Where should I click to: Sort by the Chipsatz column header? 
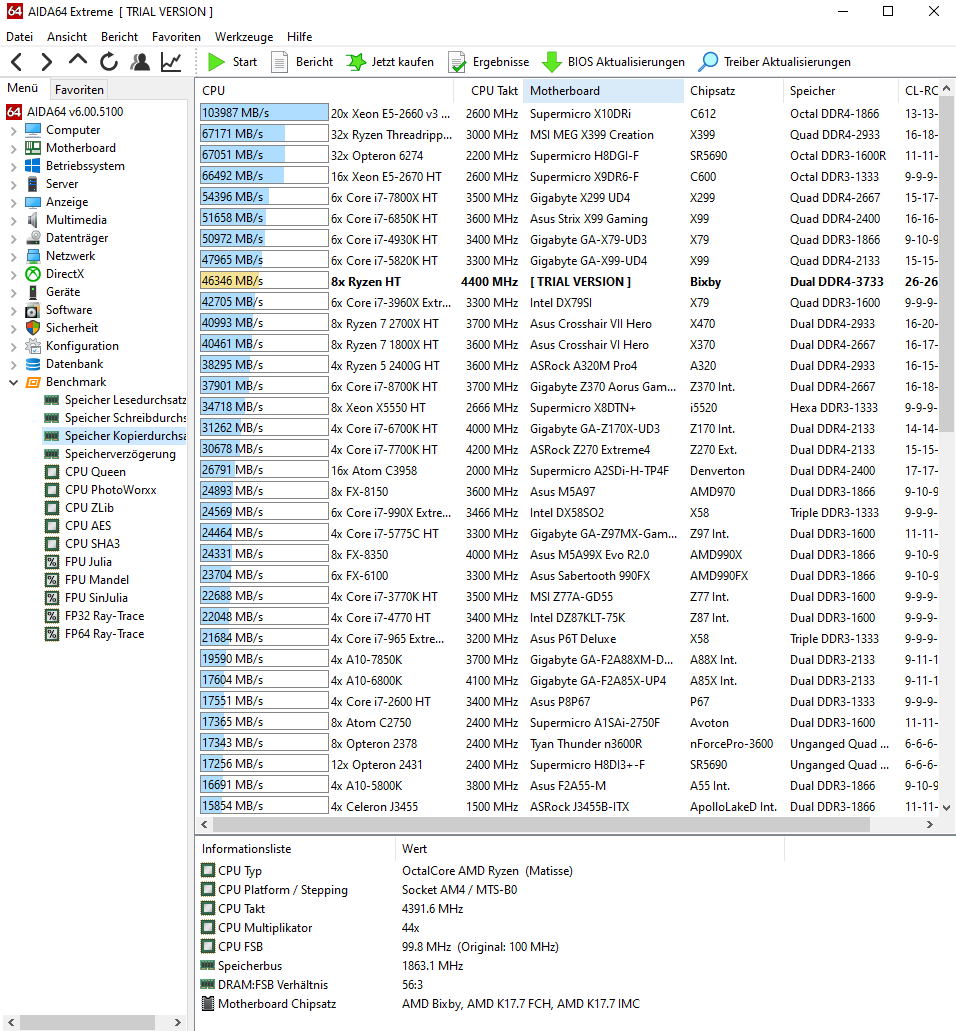pos(733,91)
